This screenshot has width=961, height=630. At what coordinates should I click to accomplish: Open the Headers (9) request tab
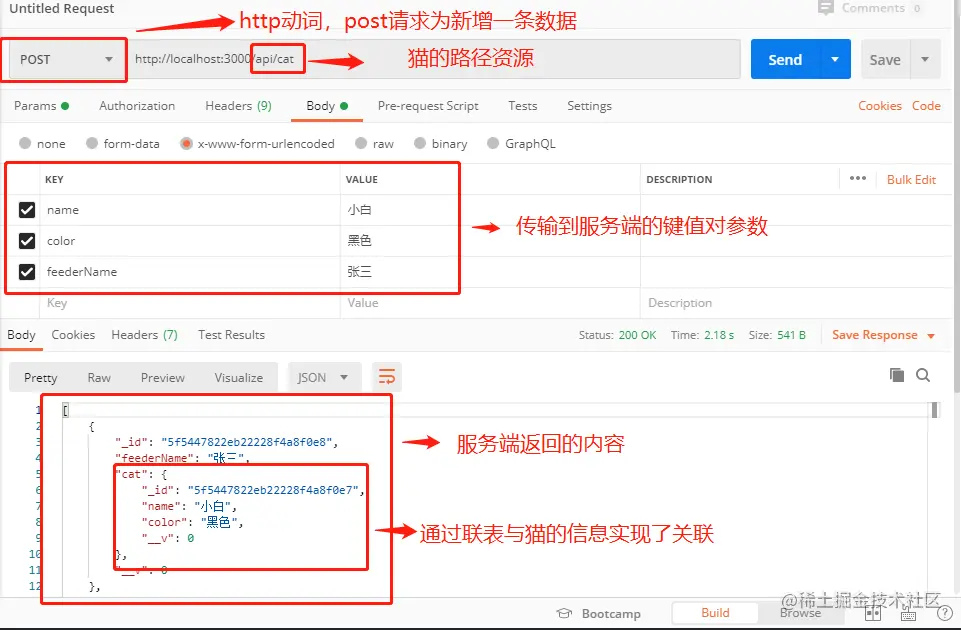pyautogui.click(x=238, y=105)
